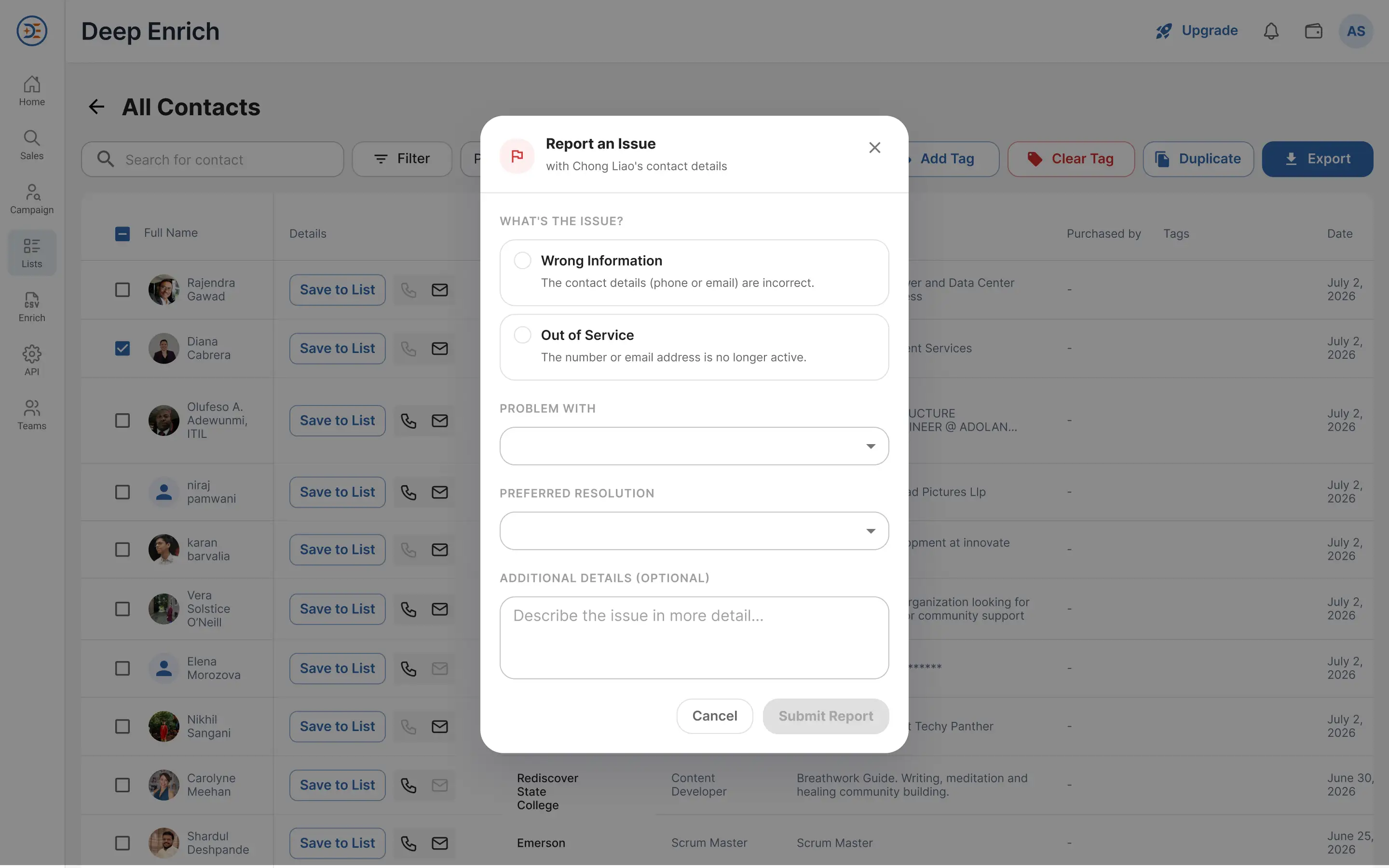The height and width of the screenshot is (868, 1389).
Task: Check the Elena Morozova row checkbox
Action: [122, 669]
